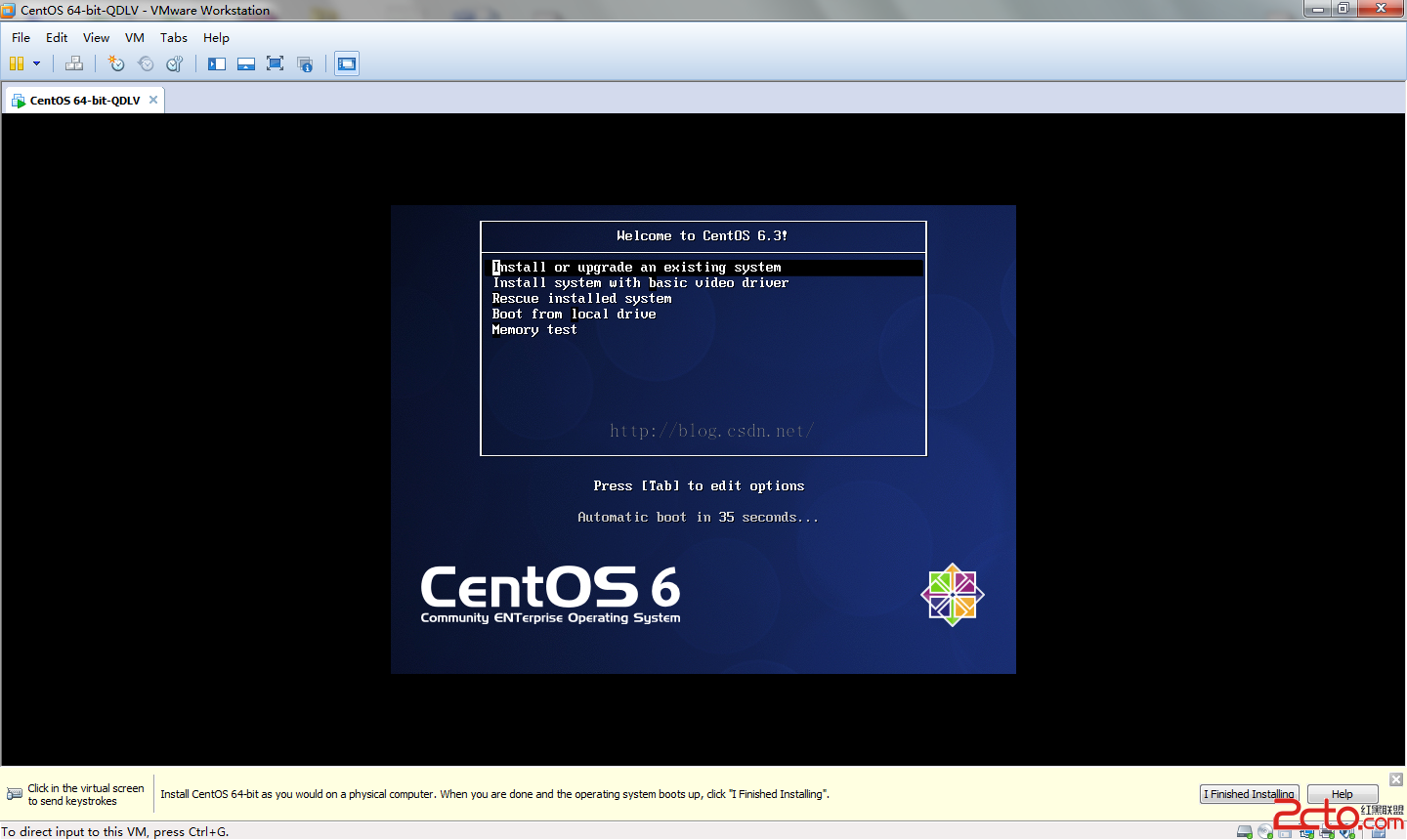
Task: Click the 'Welcome to CentOS 6.3!' heading
Action: point(703,235)
